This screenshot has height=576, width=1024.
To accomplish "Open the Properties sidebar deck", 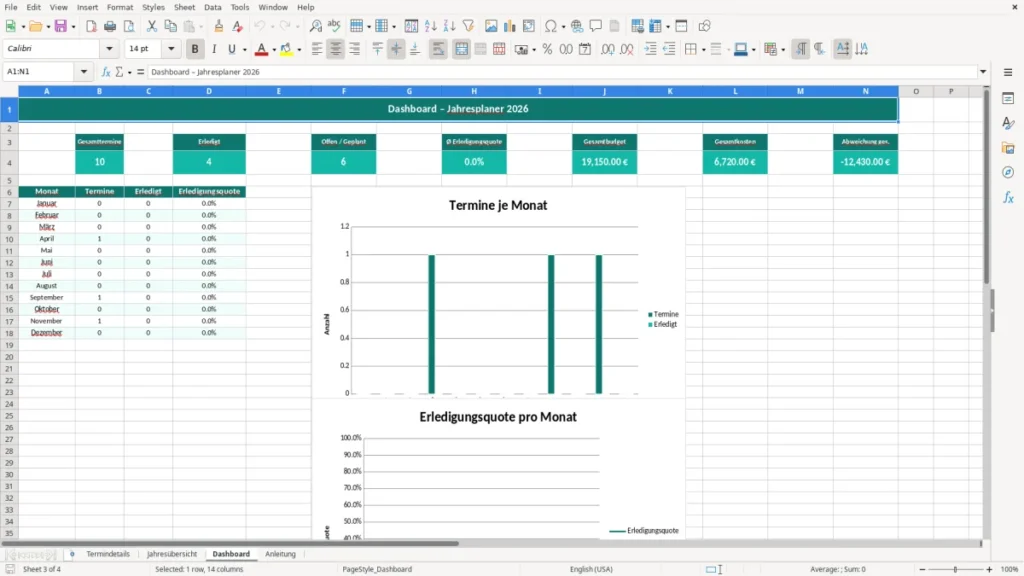I will tap(1008, 98).
